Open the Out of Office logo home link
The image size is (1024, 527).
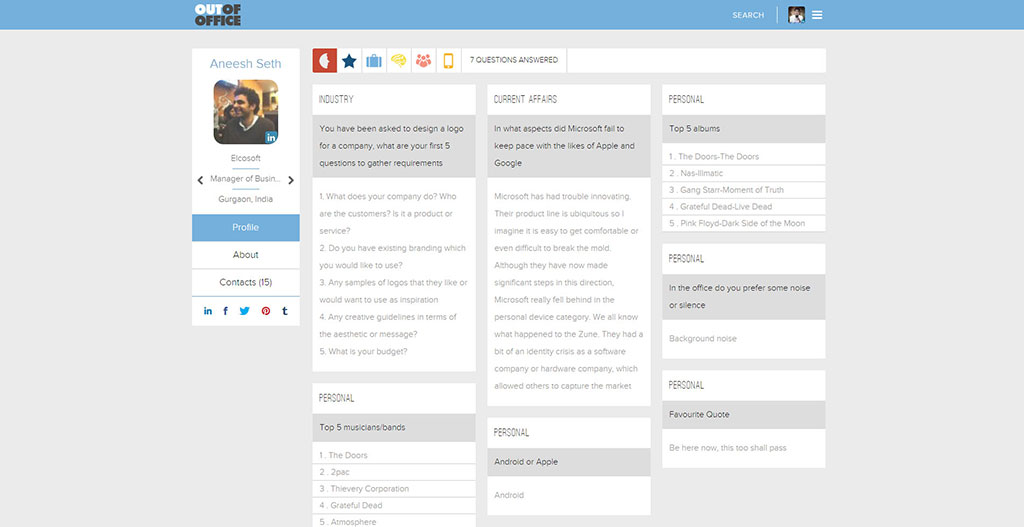coord(217,14)
